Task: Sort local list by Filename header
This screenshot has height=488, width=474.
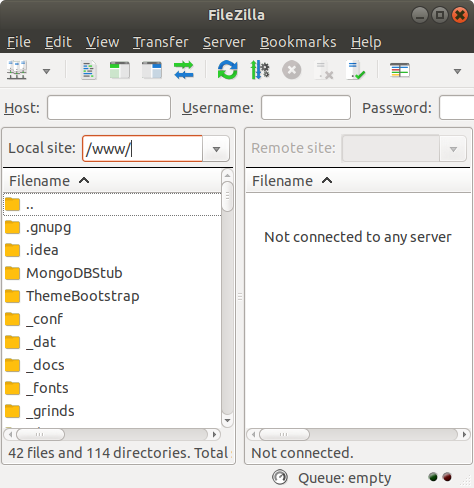Action: (112, 181)
